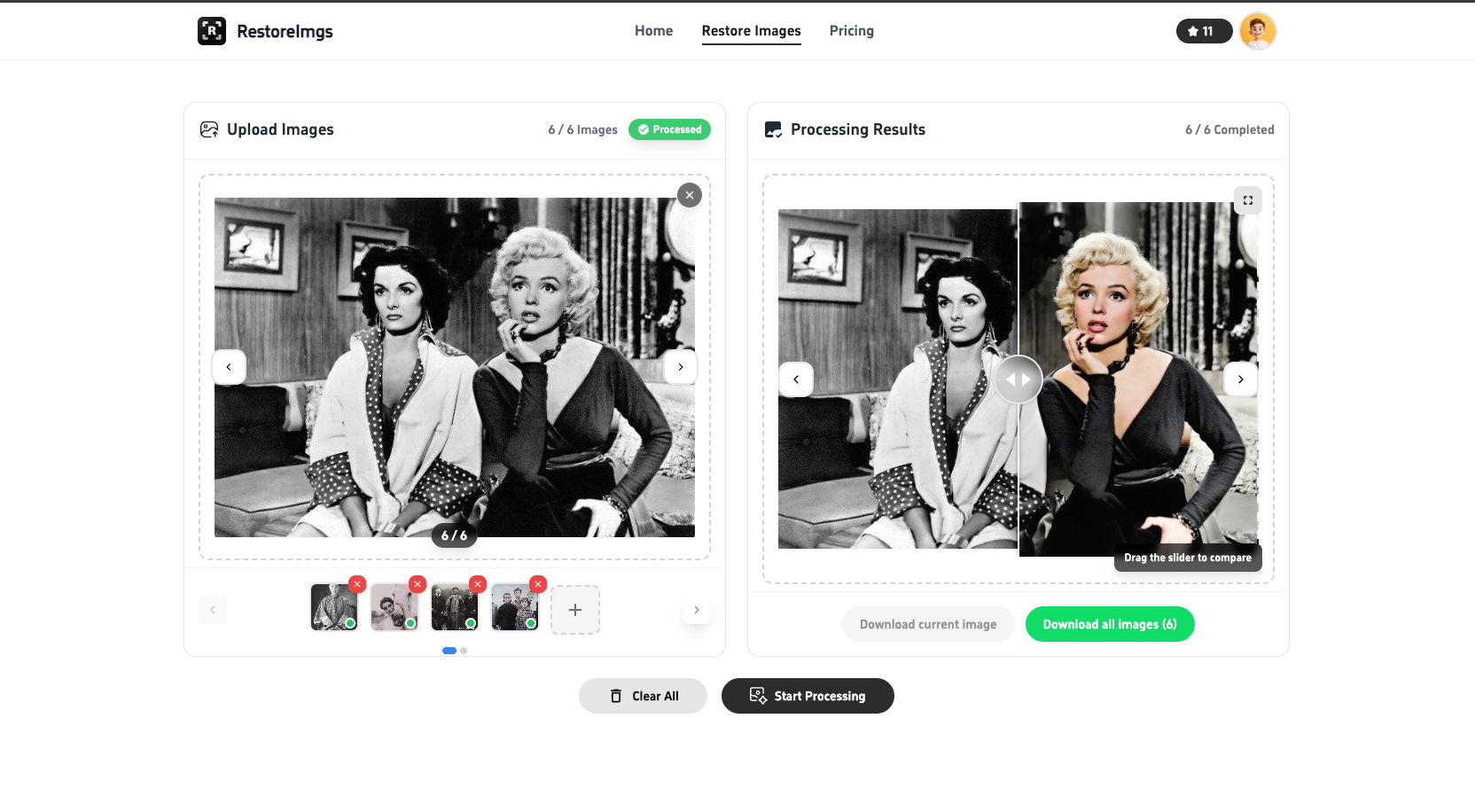The image size is (1475, 812).
Task: Click the 6 / 6 image index badge
Action: (x=454, y=535)
